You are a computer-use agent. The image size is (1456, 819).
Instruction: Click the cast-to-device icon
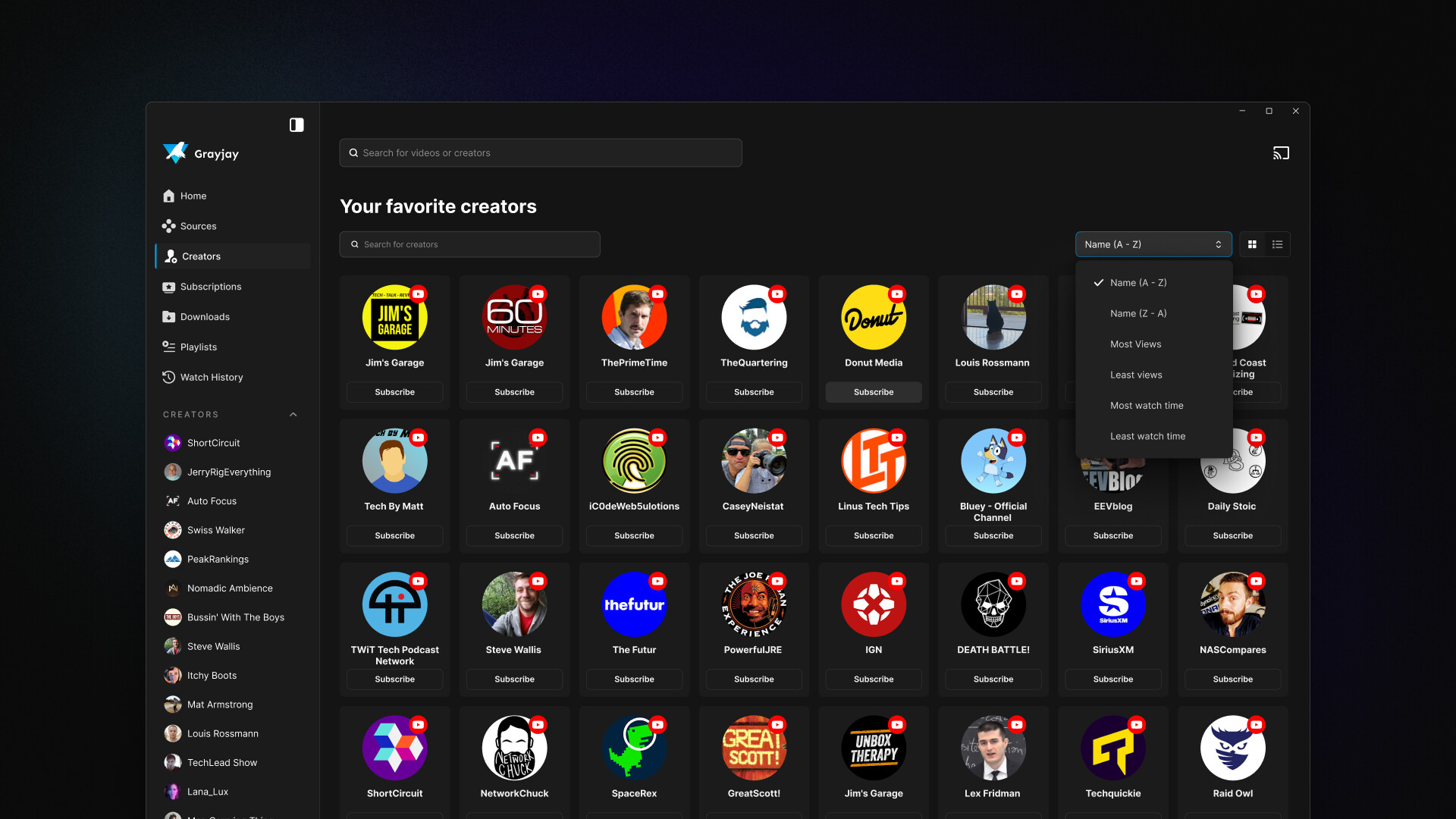(x=1281, y=152)
